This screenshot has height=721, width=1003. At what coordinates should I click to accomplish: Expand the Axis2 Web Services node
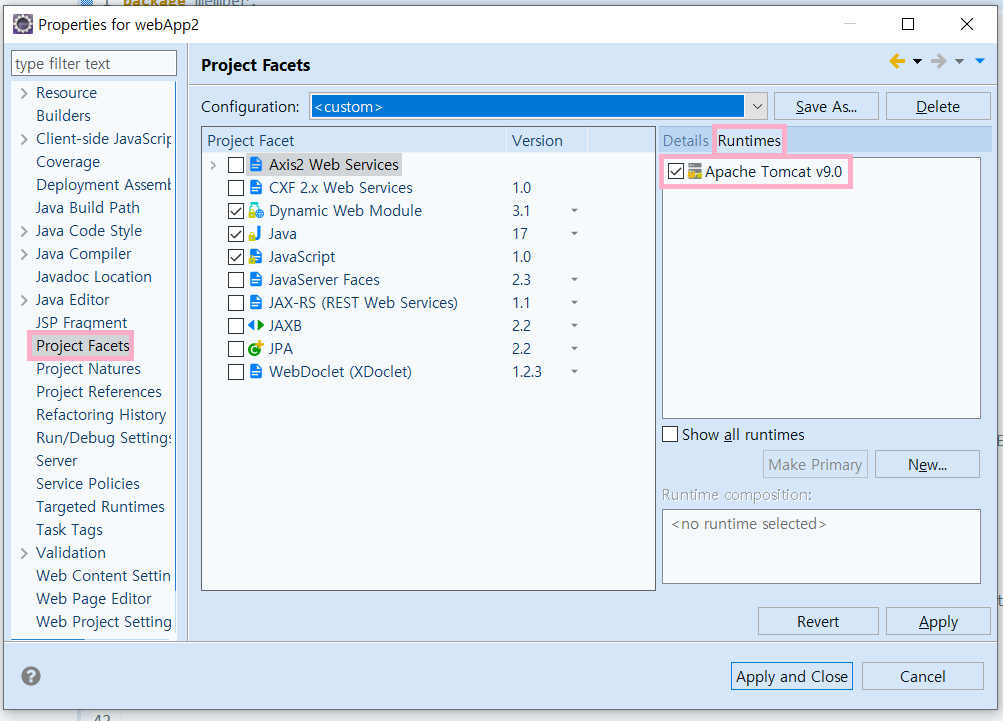pyautogui.click(x=213, y=165)
